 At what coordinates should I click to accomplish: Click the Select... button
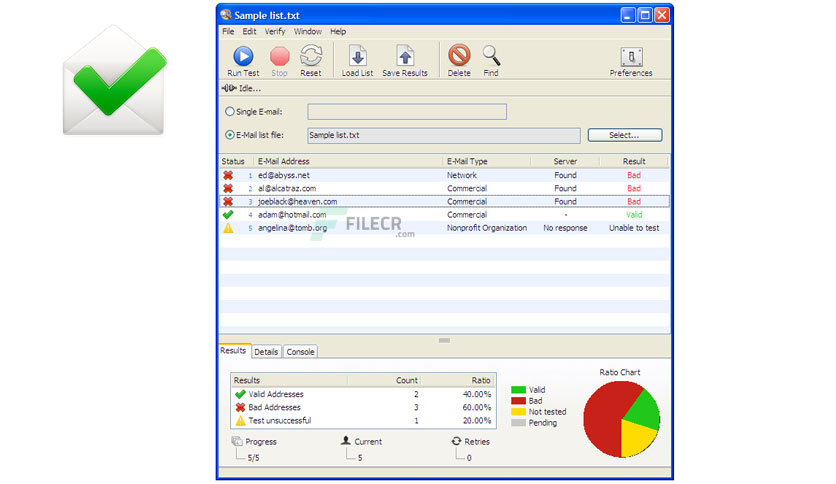(x=625, y=135)
